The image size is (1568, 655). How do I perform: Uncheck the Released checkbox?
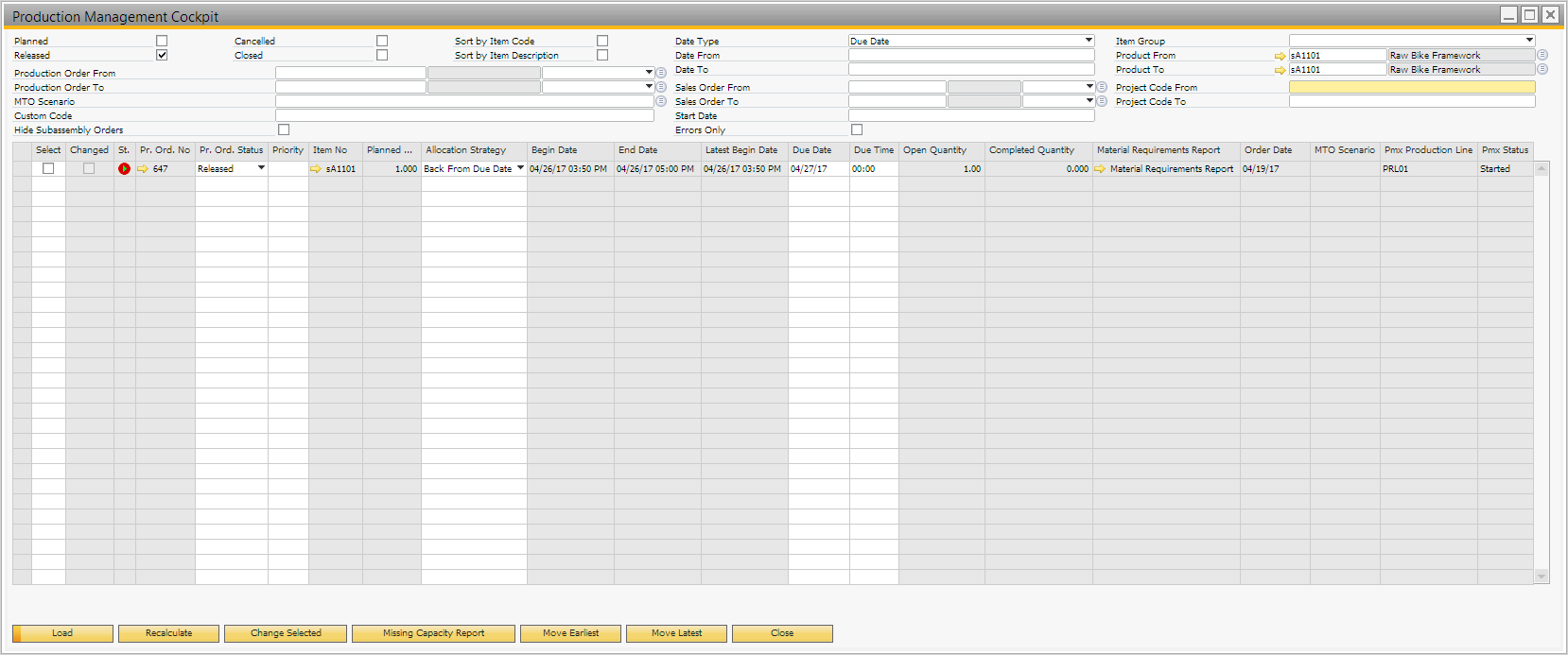click(162, 55)
